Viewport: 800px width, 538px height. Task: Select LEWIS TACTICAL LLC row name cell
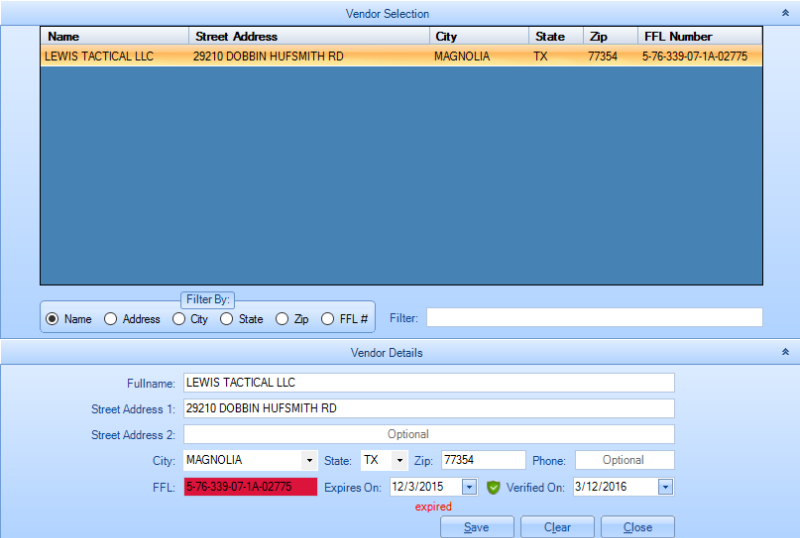coord(99,56)
